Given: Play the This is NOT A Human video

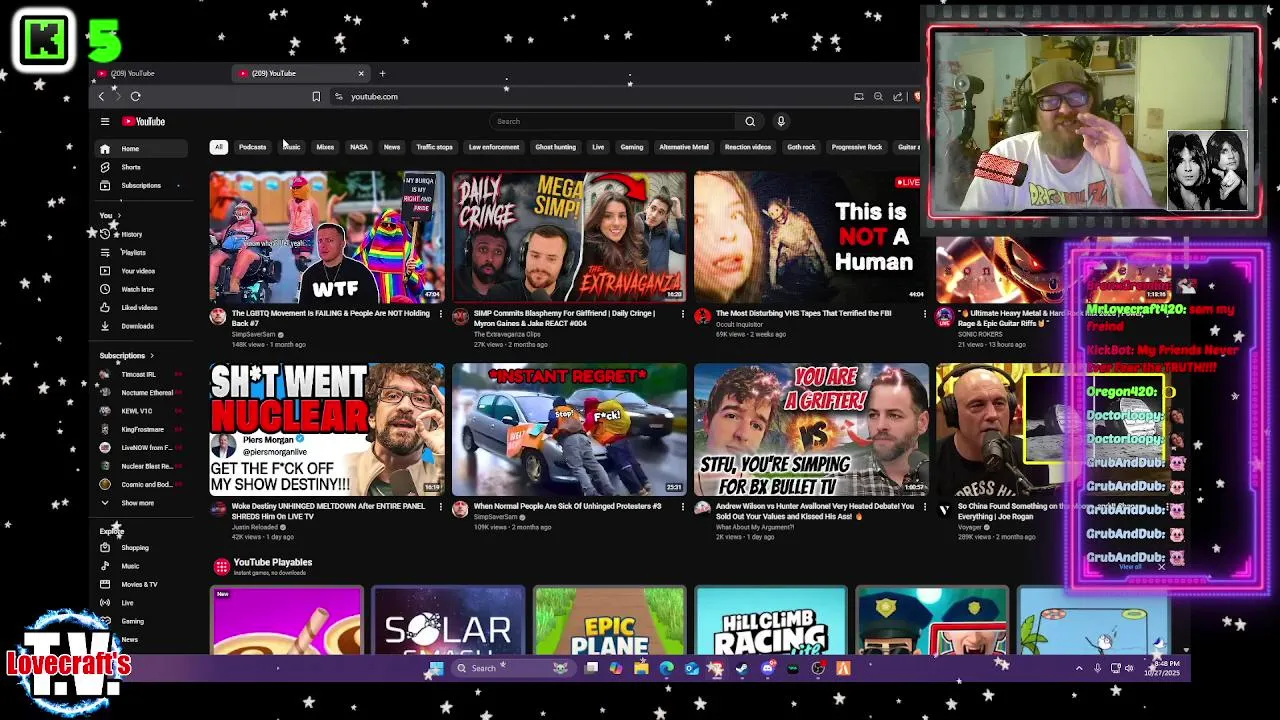Looking at the screenshot, I should click(x=811, y=237).
